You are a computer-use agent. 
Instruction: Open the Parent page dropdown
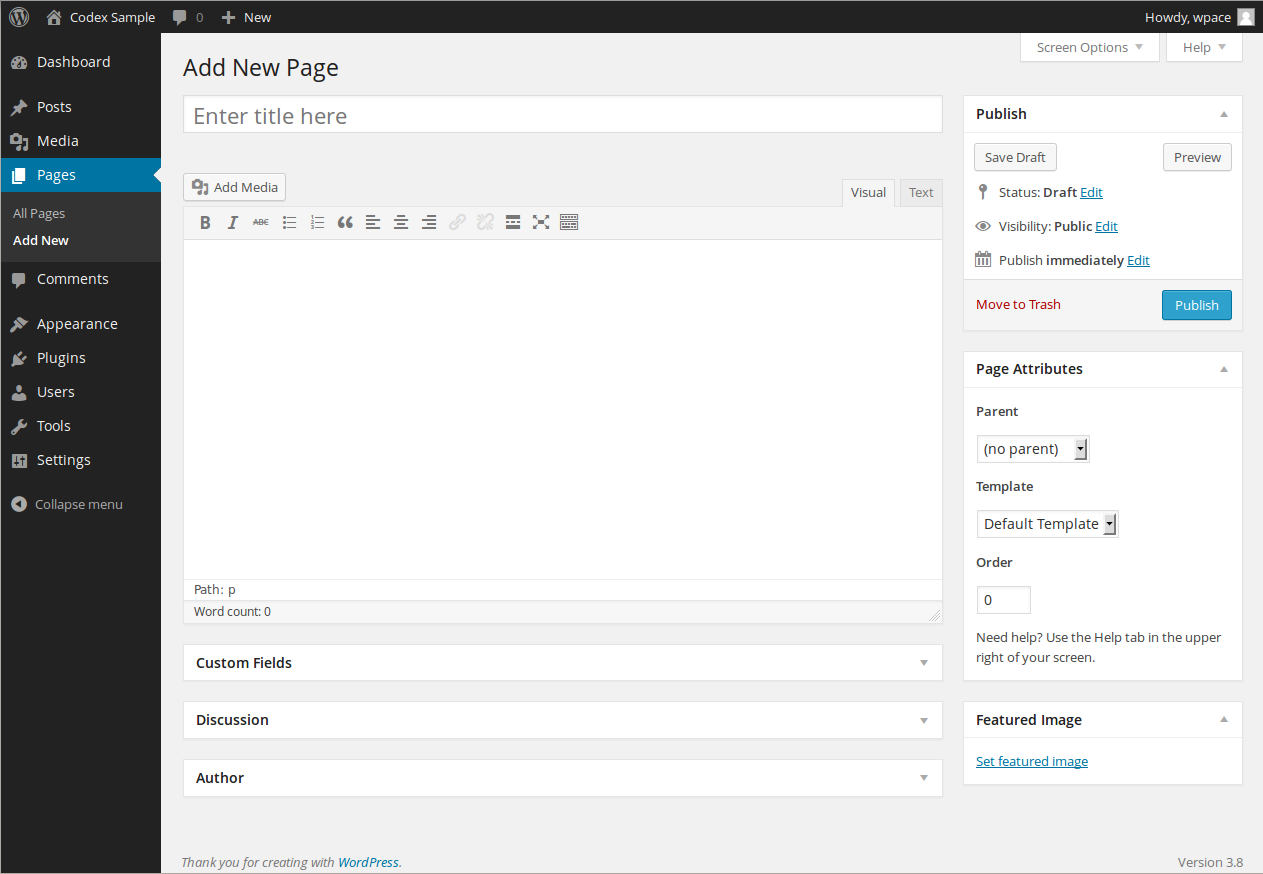point(1032,448)
